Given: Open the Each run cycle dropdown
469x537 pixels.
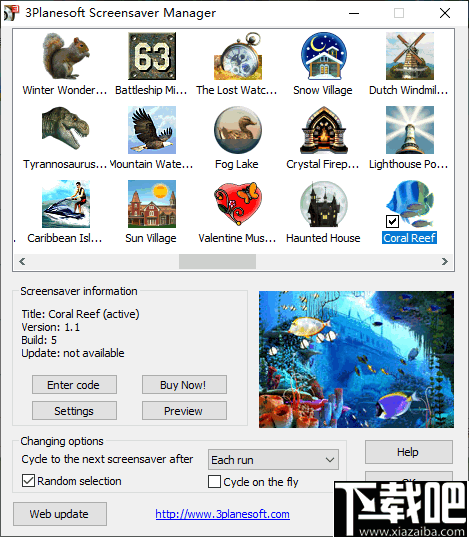Looking at the screenshot, I should [273, 460].
